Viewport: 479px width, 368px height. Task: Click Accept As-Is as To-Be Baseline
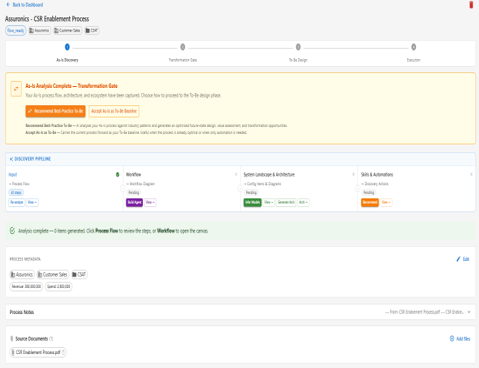[x=114, y=111]
